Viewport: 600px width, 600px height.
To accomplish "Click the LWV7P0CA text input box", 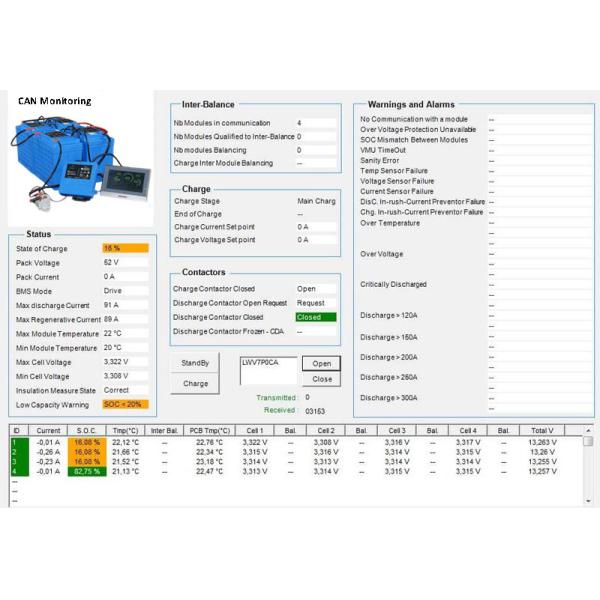I will pos(268,370).
